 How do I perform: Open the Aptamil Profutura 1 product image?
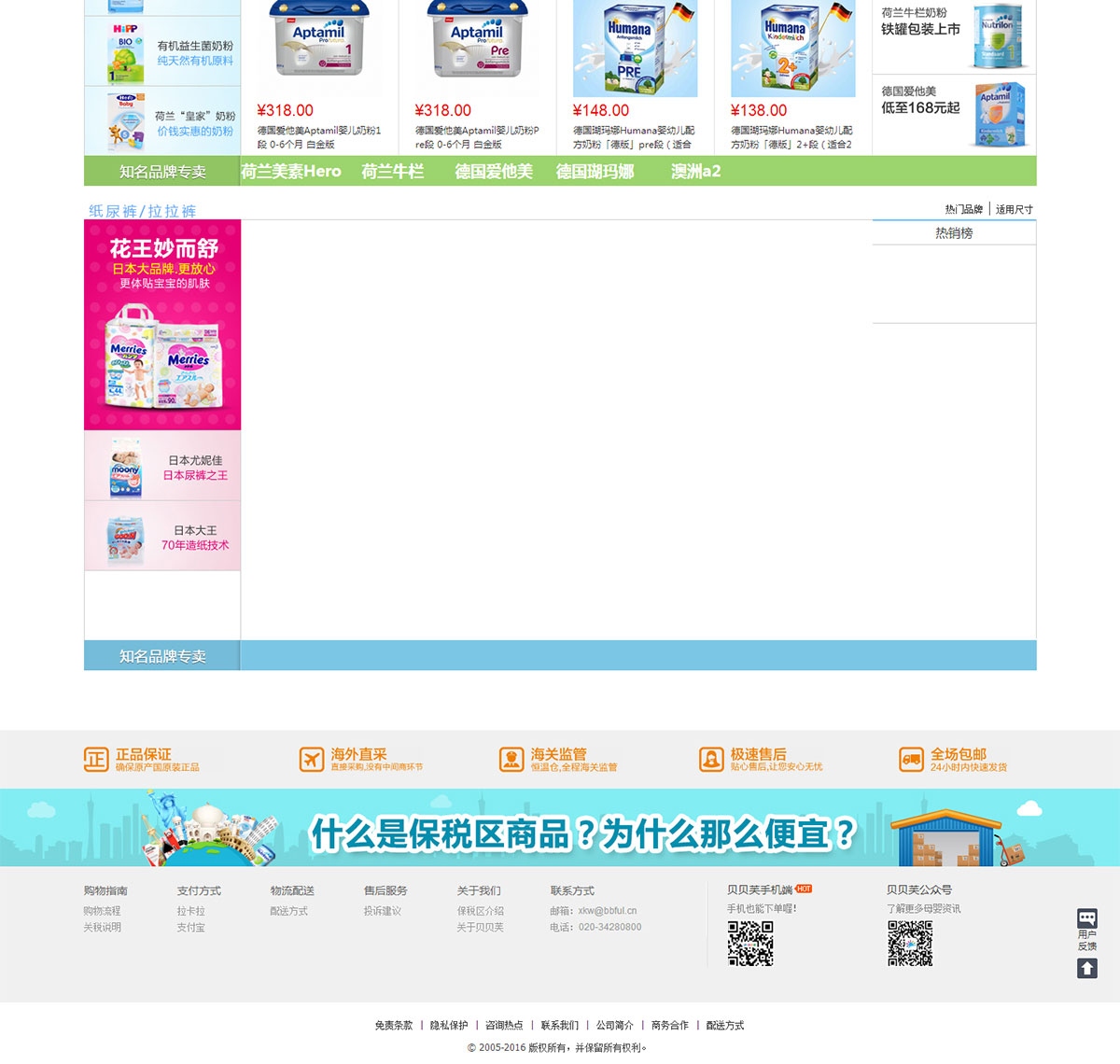[319, 47]
